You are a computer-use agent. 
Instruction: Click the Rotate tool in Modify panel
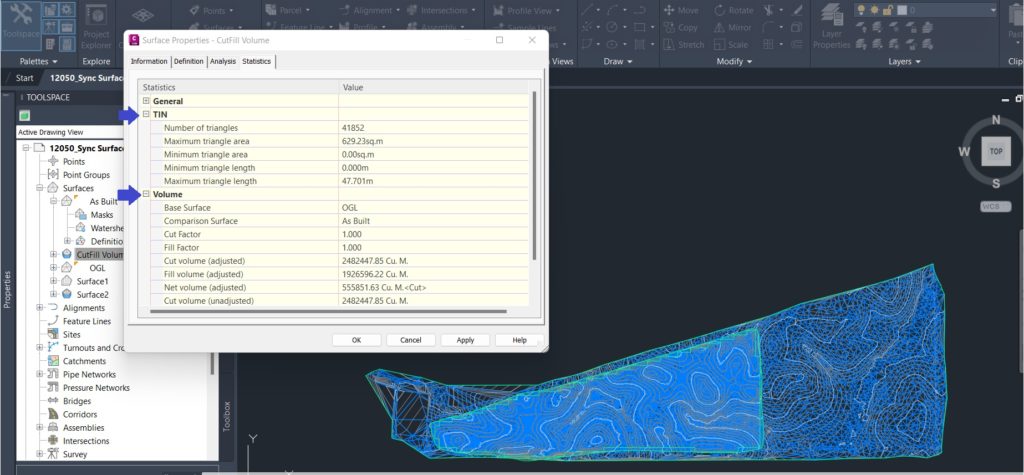[x=734, y=10]
